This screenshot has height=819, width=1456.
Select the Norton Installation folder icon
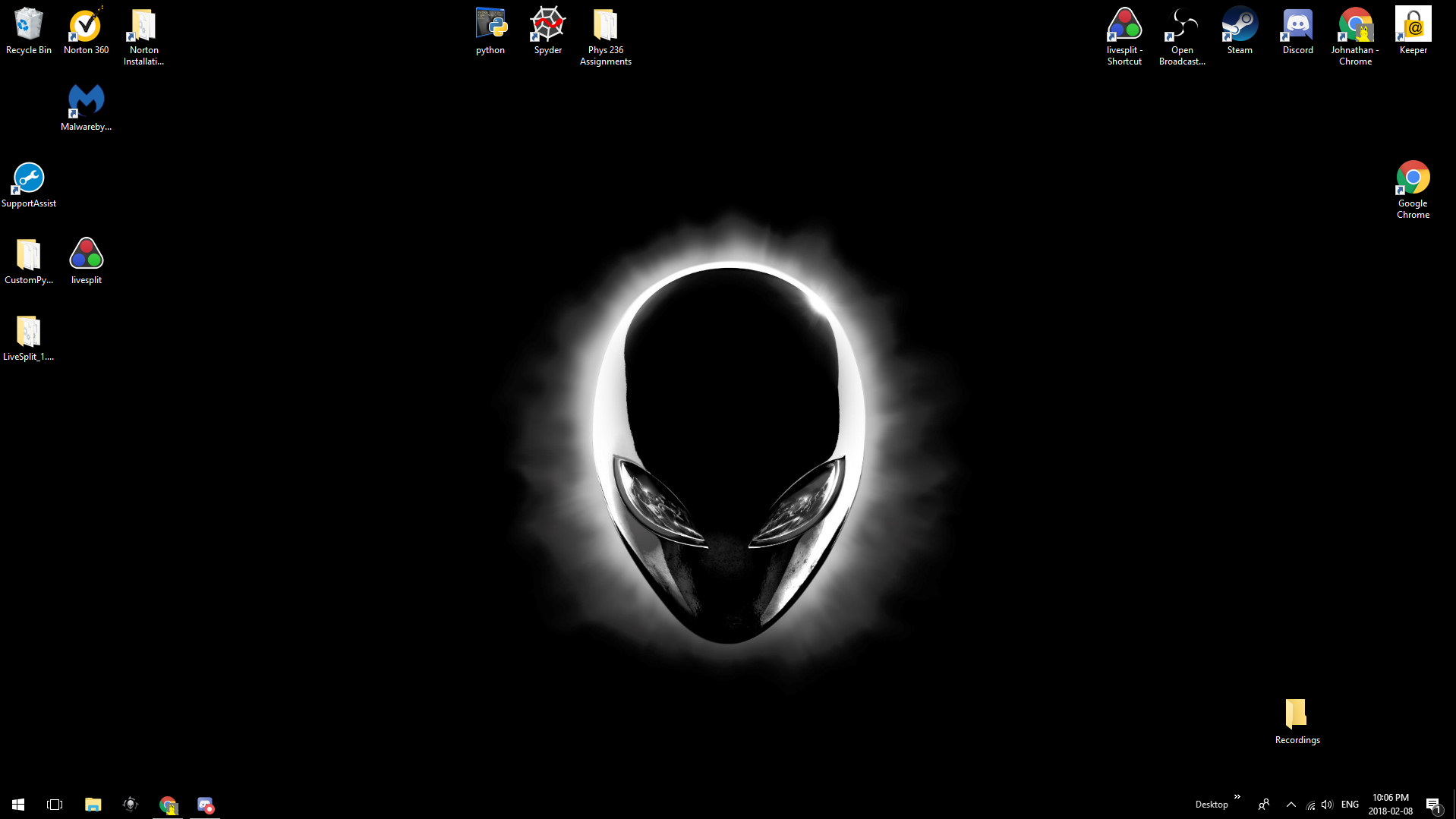tap(143, 36)
